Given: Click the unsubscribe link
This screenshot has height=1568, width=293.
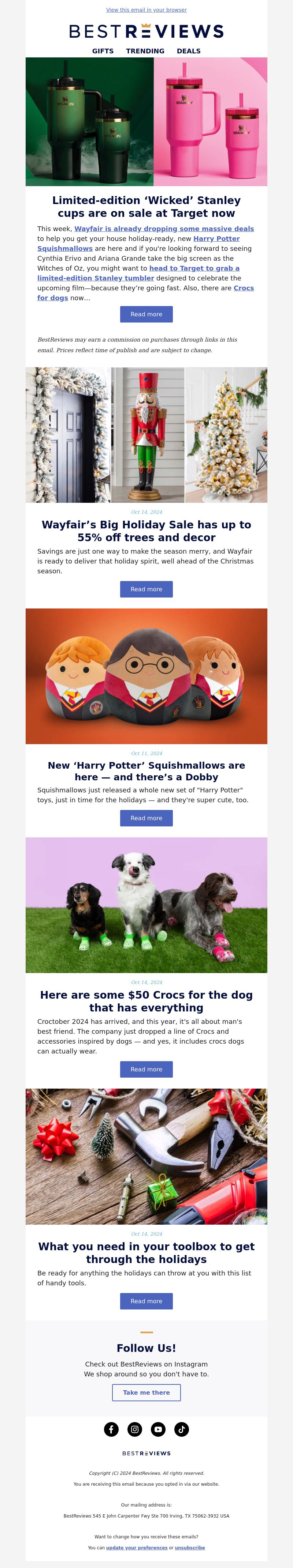Looking at the screenshot, I should pos(190,1547).
